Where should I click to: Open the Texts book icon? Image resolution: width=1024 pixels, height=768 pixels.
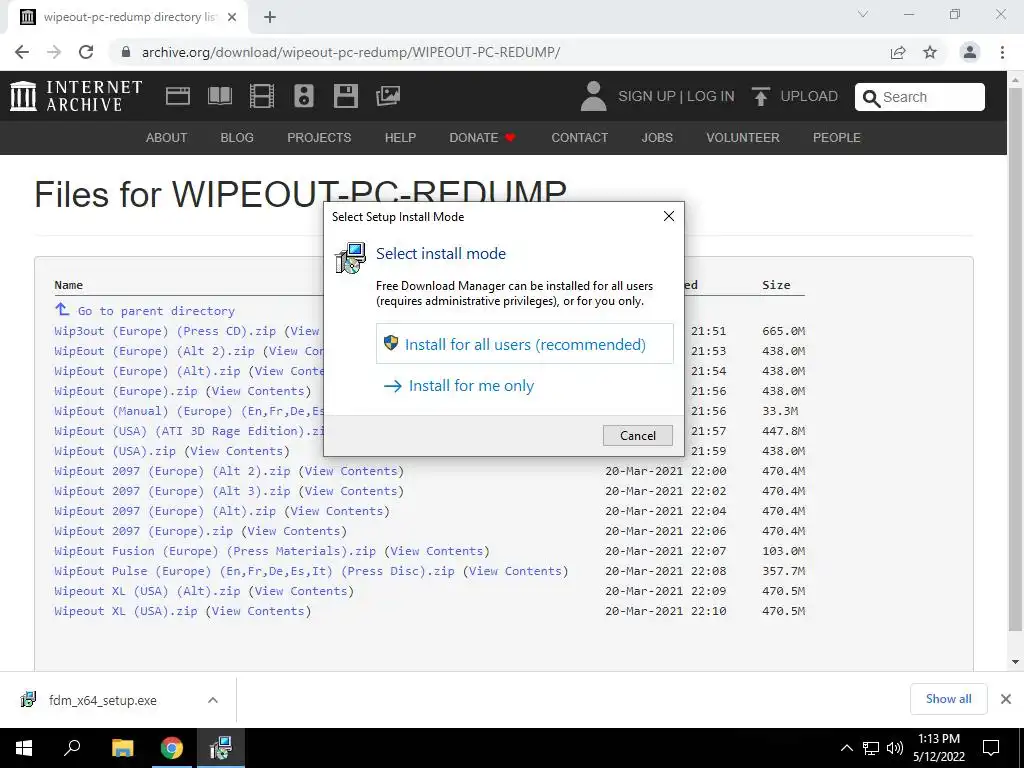[219, 96]
